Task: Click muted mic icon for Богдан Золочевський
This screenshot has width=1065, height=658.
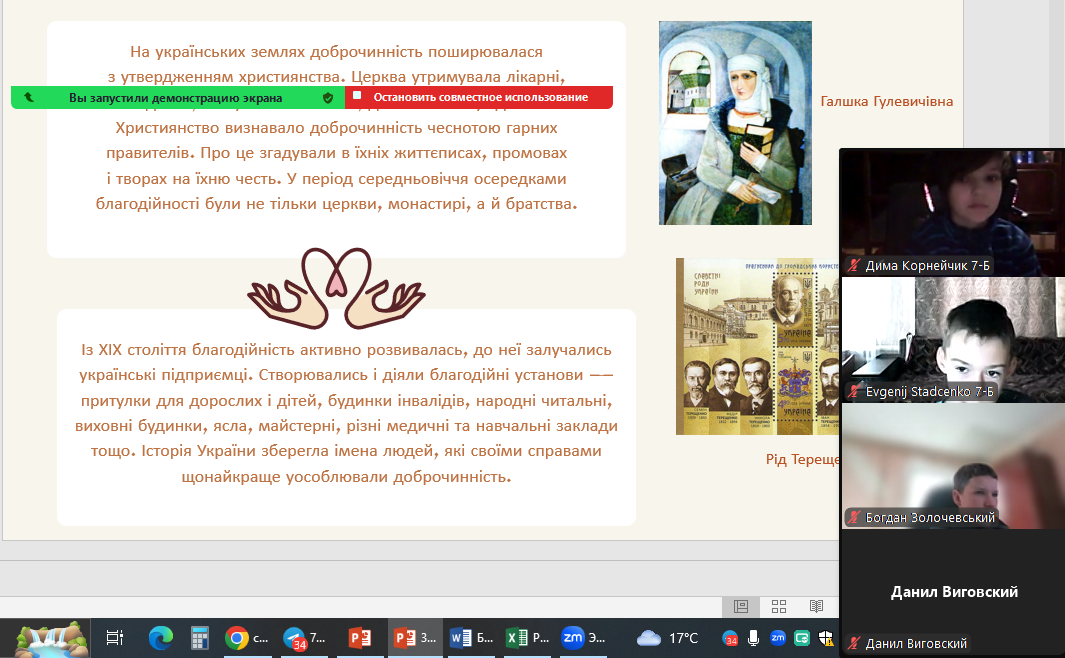Action: [x=854, y=517]
